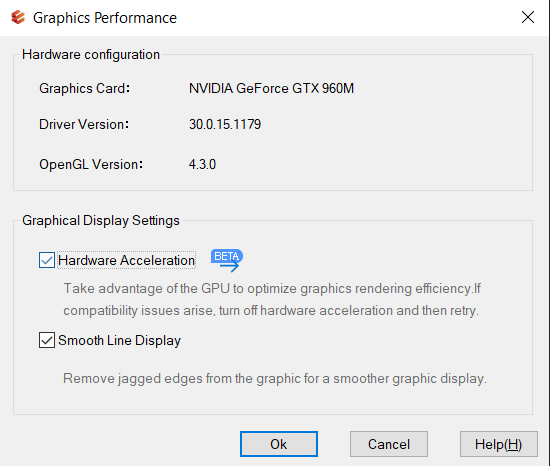Open help via the Help(H) button
550x466 pixels.
498,444
